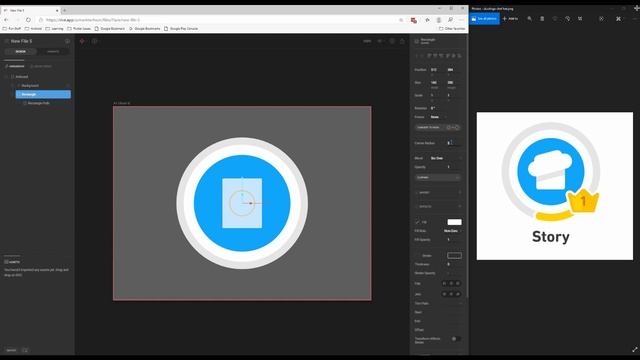Click the shape Opacity value under Blend
Screen dimensions: 640x360
click(454, 167)
